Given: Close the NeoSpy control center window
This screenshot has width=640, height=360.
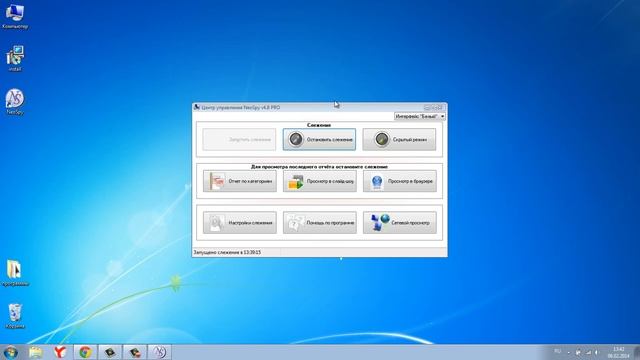Looking at the screenshot, I should click(x=440, y=108).
